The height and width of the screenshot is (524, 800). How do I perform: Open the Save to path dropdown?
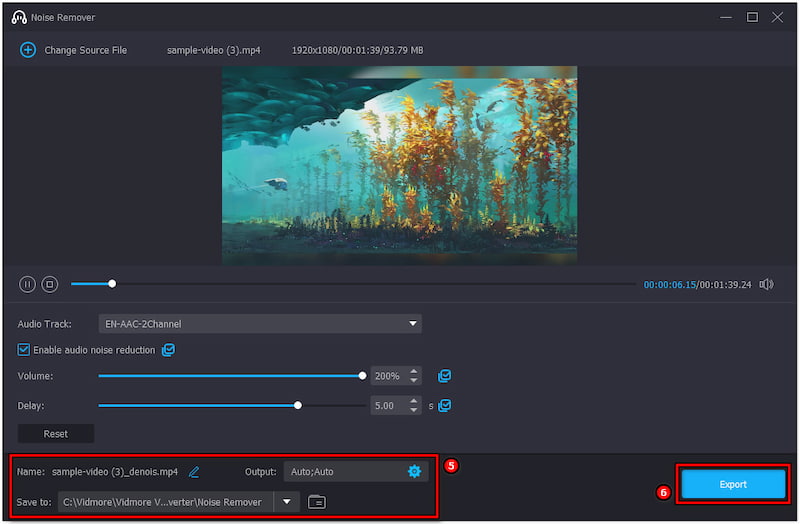[287, 502]
